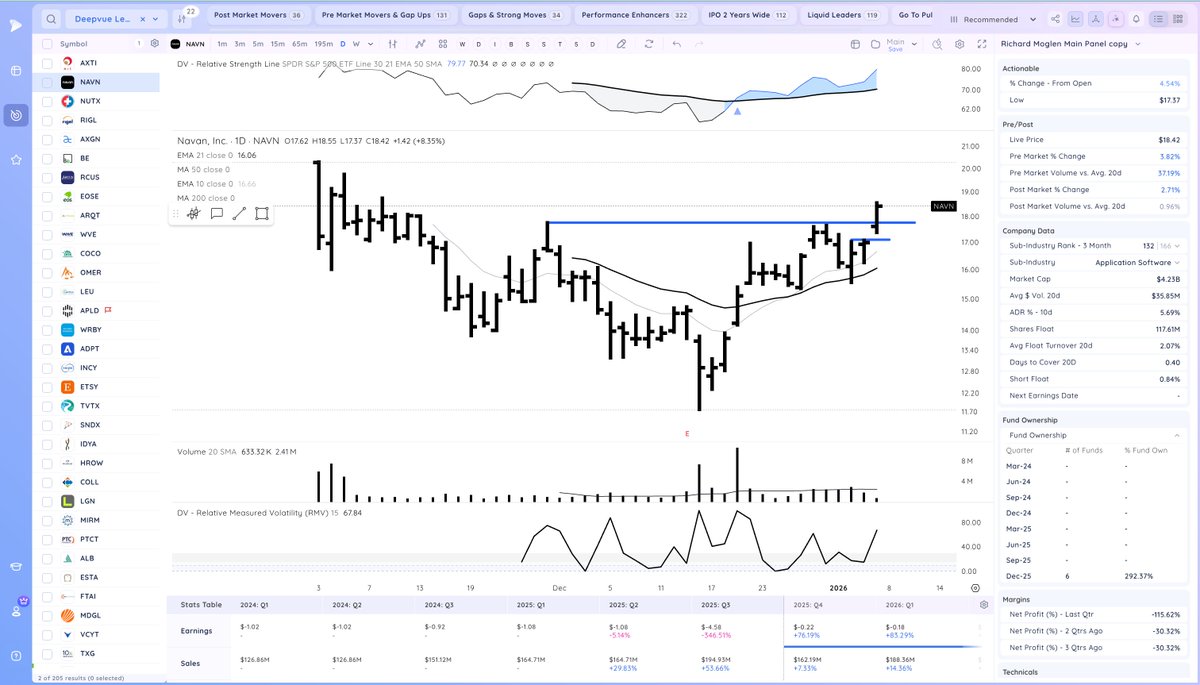Viewport: 1200px width, 685px height.
Task: Select the trend line drawing tool
Action: [239, 213]
